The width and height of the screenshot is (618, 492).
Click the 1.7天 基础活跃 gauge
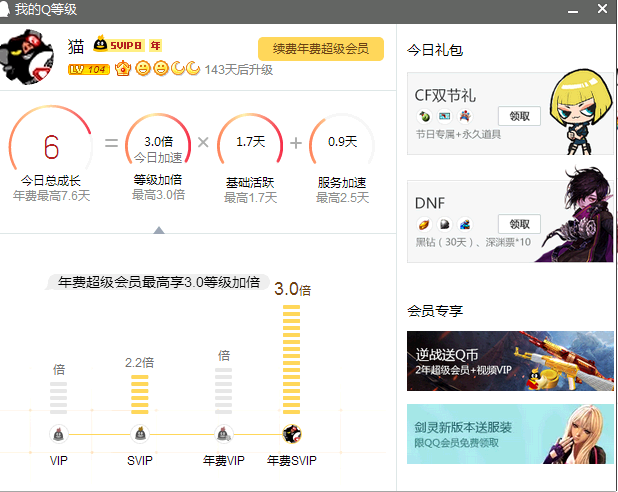pyautogui.click(x=250, y=139)
